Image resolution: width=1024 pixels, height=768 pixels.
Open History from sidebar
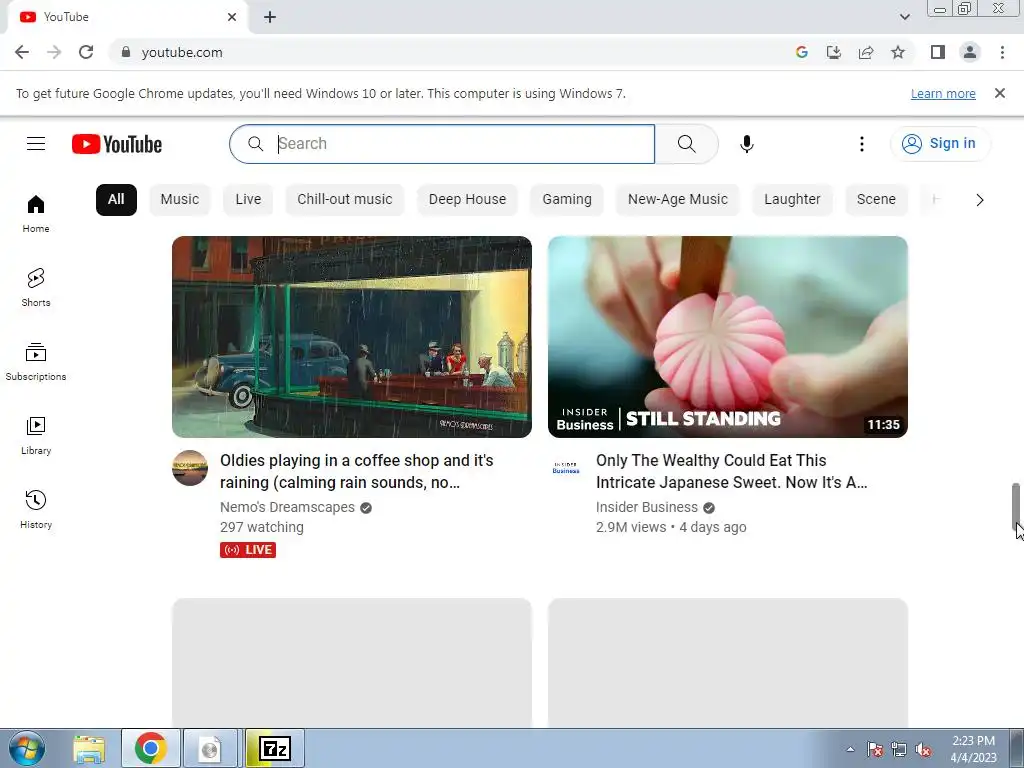coord(36,509)
